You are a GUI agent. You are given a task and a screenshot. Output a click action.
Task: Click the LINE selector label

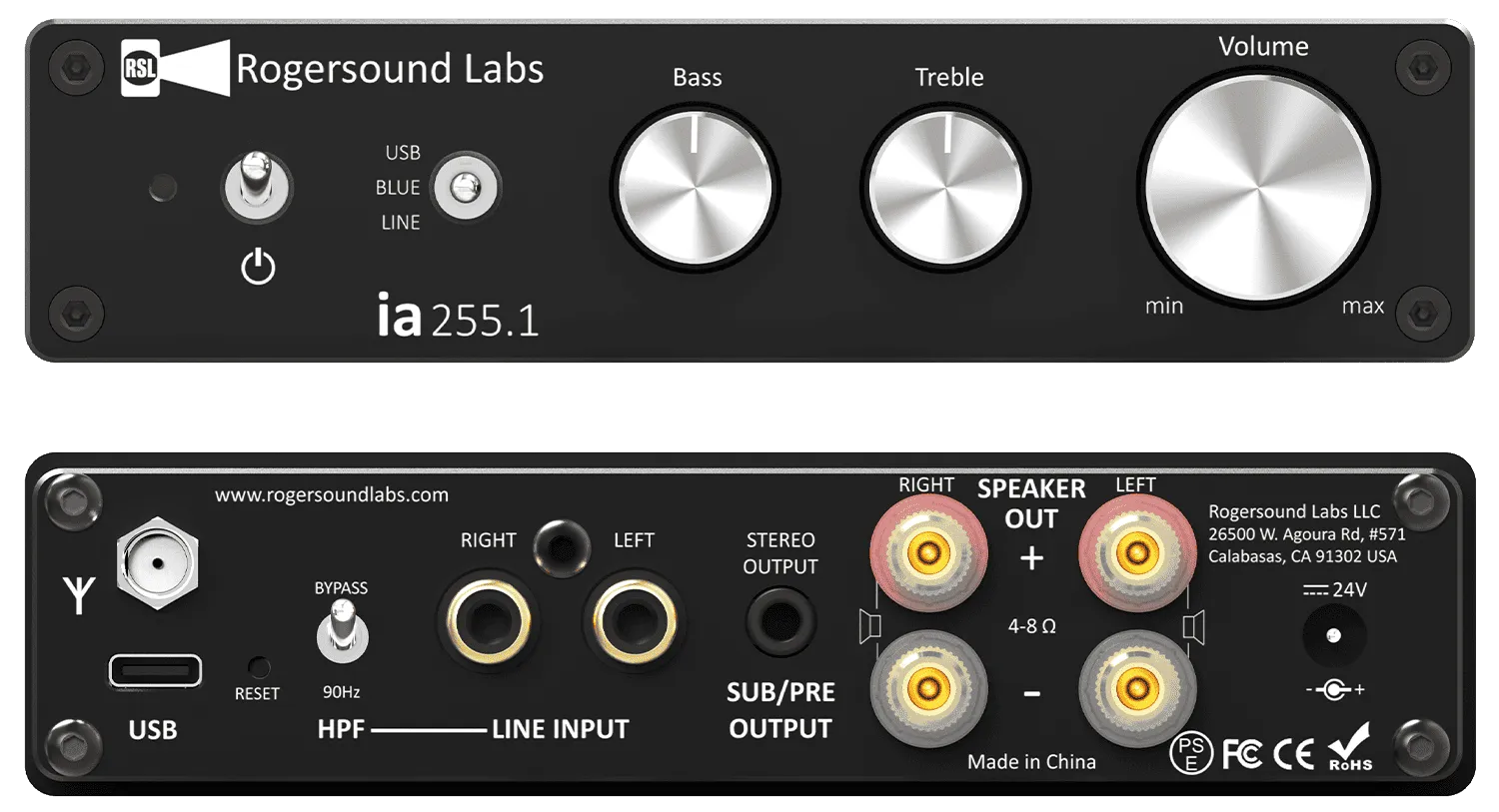pos(401,223)
